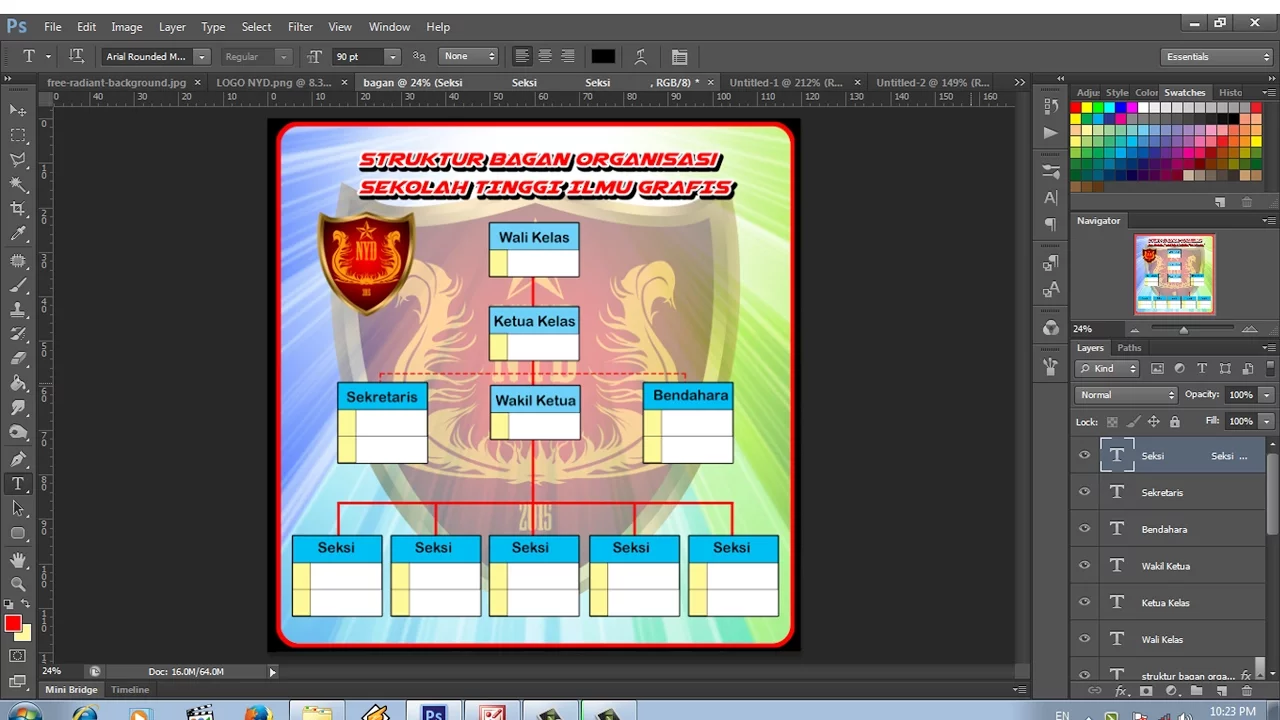The image size is (1280, 720).
Task: Open the layer filter Kind dropdown
Action: pyautogui.click(x=1107, y=368)
